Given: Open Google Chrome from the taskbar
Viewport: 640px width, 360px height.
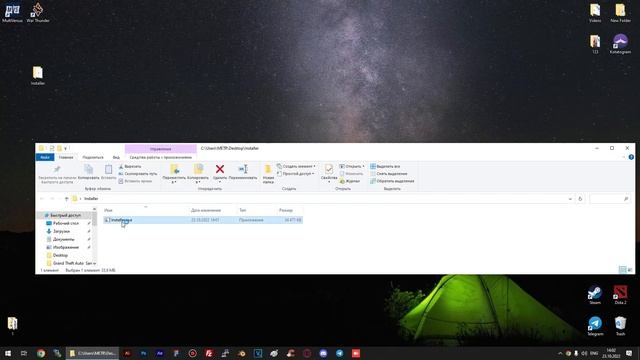Looking at the screenshot, I should click(41, 353).
